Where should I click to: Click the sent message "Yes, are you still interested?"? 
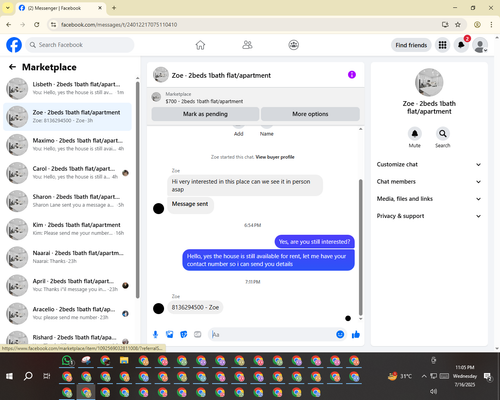pyautogui.click(x=314, y=242)
